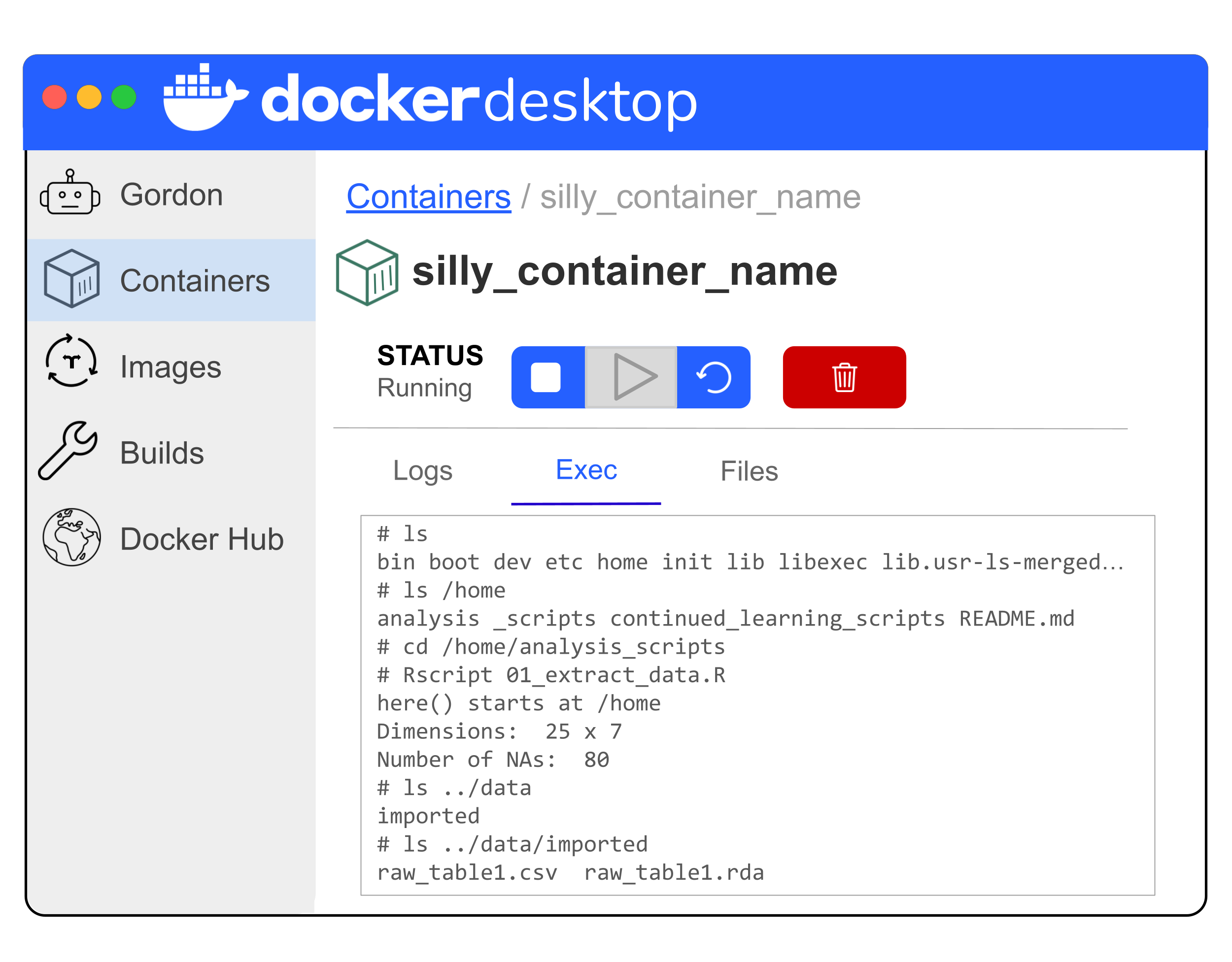
Task: Click the Builds wrench icon
Action: [68, 451]
